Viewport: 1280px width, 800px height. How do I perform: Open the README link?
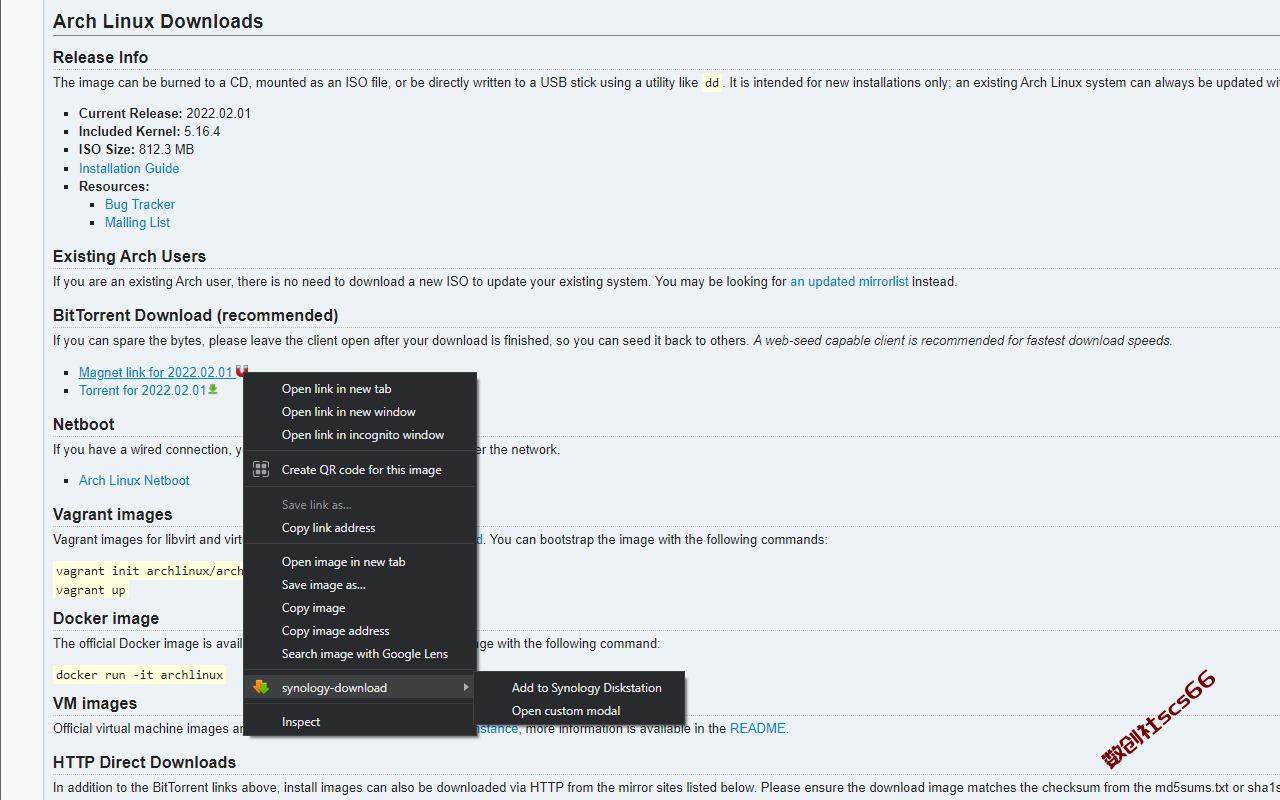click(x=757, y=728)
